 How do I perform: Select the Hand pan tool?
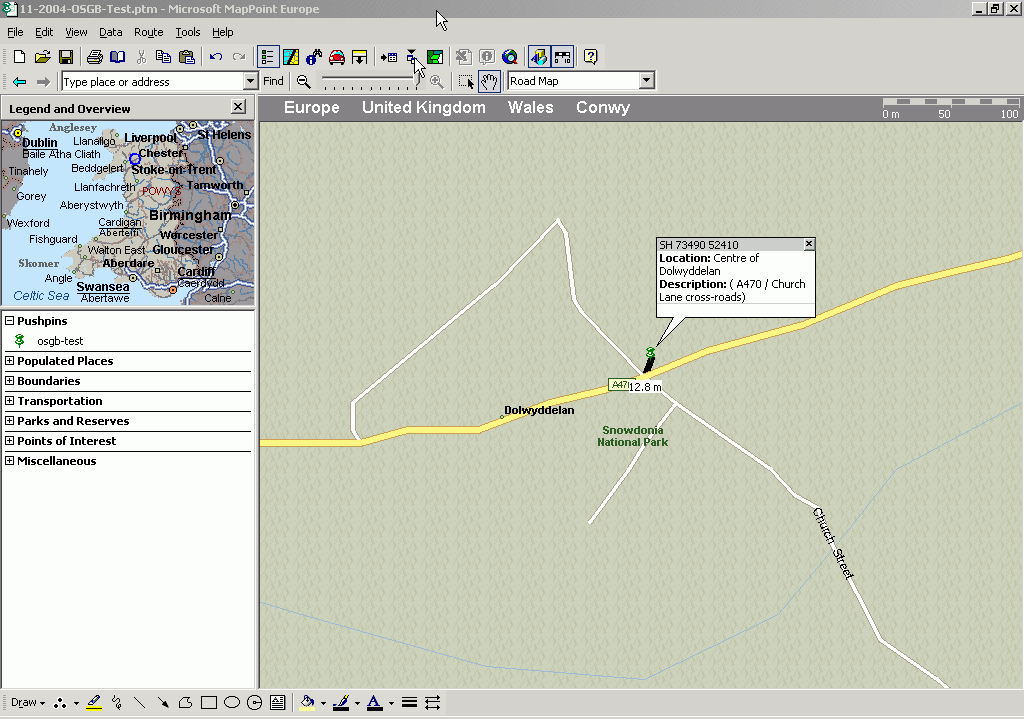tap(489, 82)
